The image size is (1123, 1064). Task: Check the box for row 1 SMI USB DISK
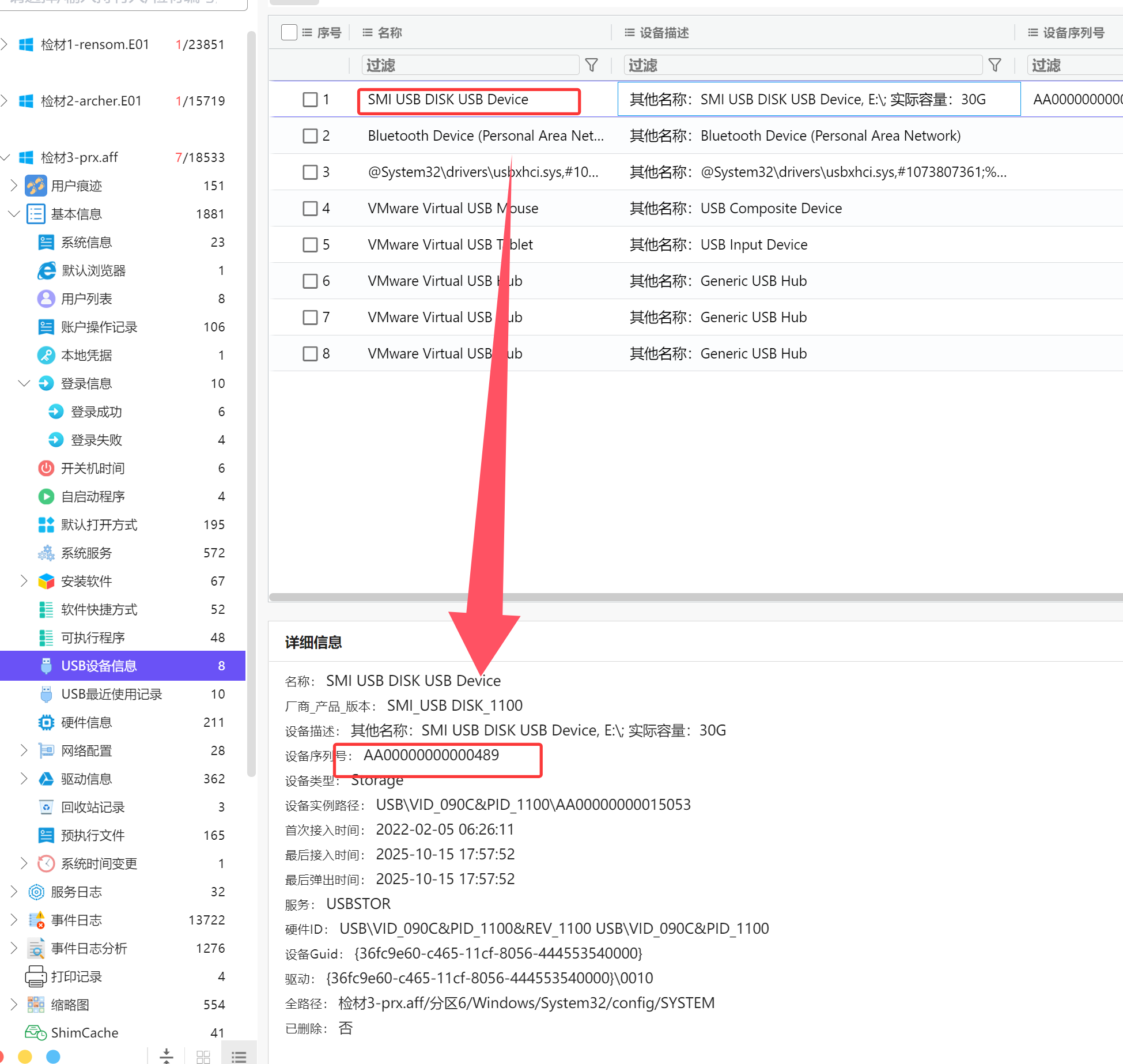coord(310,100)
